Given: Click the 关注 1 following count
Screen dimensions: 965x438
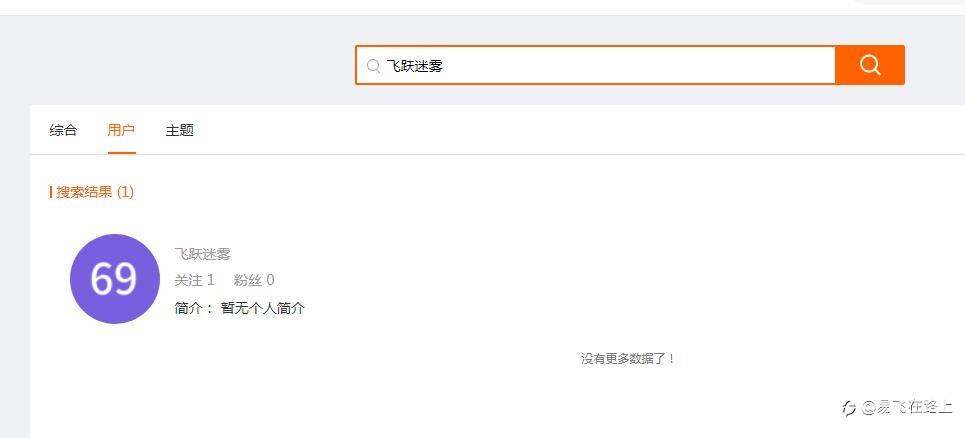Looking at the screenshot, I should (x=194, y=280).
